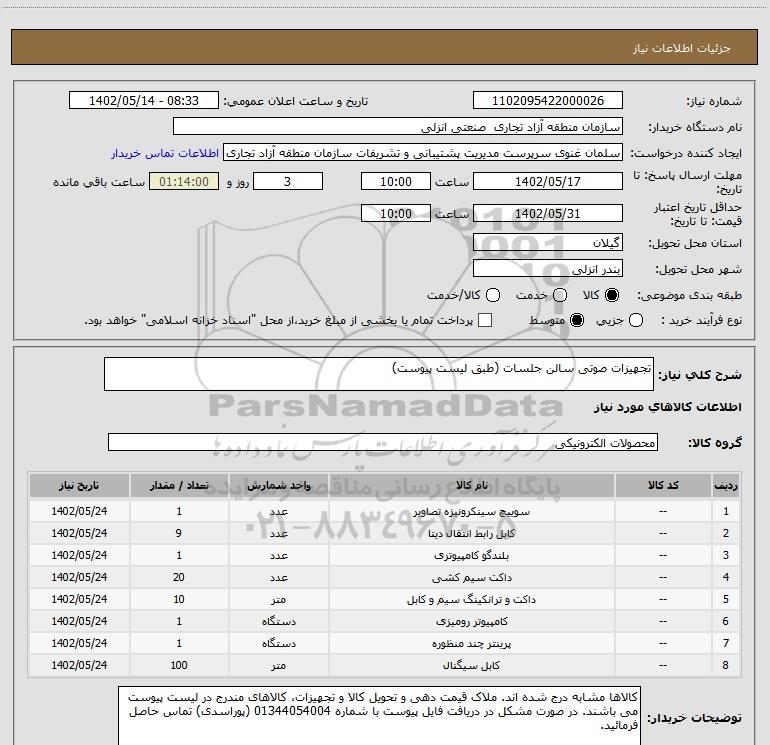The height and width of the screenshot is (745, 770).
Task: Click the نام کالا column header
Action: point(471,486)
